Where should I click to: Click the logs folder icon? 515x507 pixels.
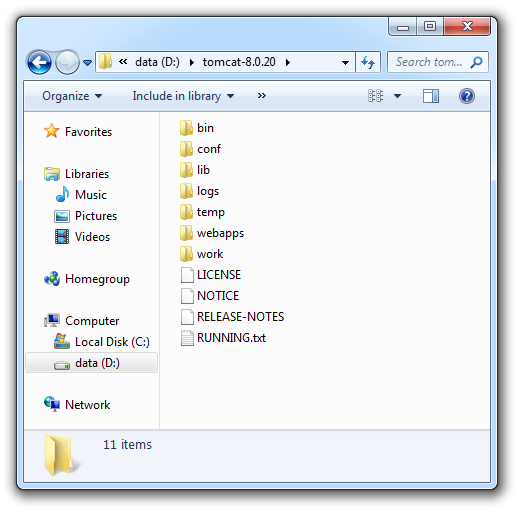[186, 191]
